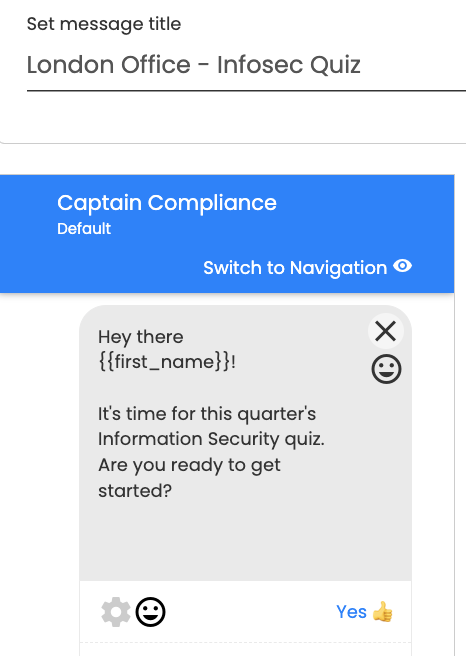
Task: Select the Yes quick reply button
Action: tap(364, 612)
